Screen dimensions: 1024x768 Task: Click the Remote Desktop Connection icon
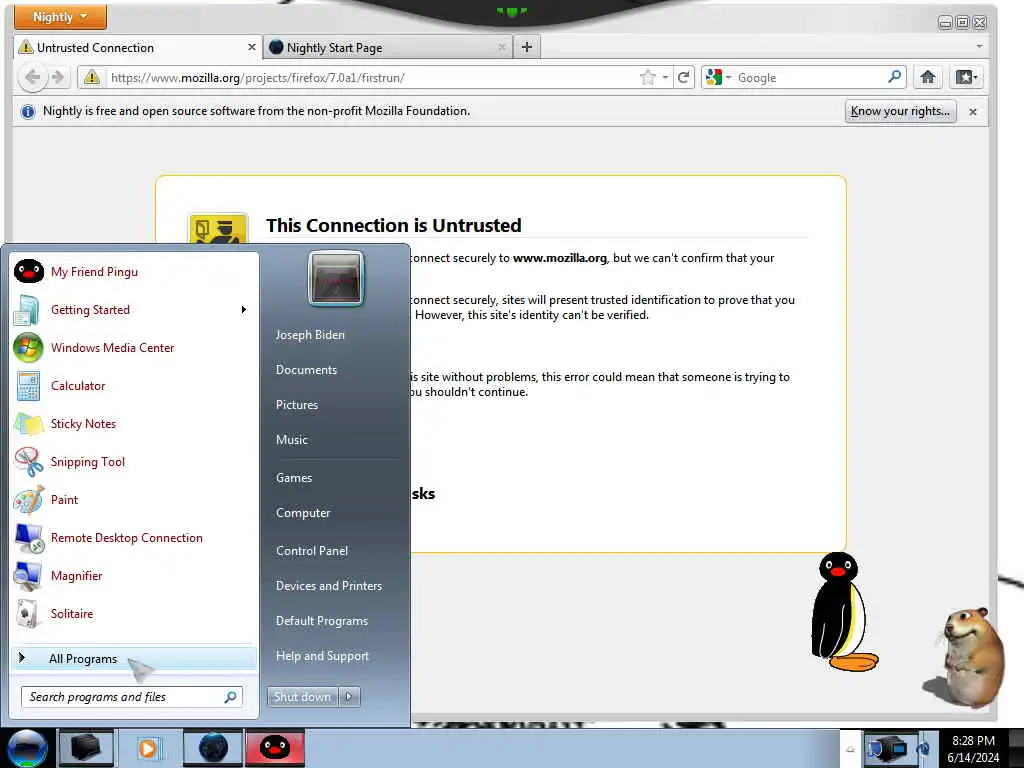tap(29, 538)
